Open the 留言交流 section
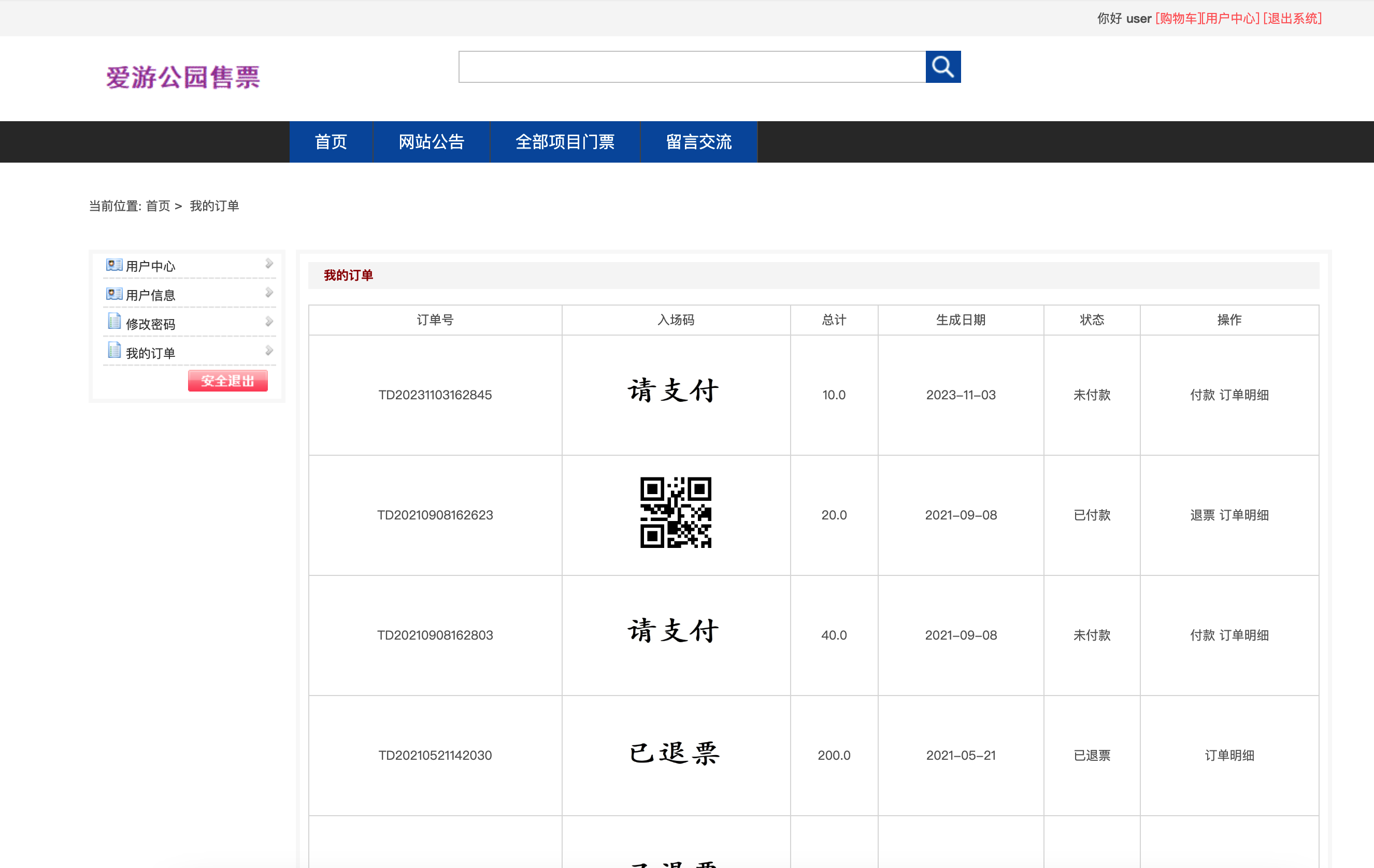The height and width of the screenshot is (868, 1374). click(698, 142)
